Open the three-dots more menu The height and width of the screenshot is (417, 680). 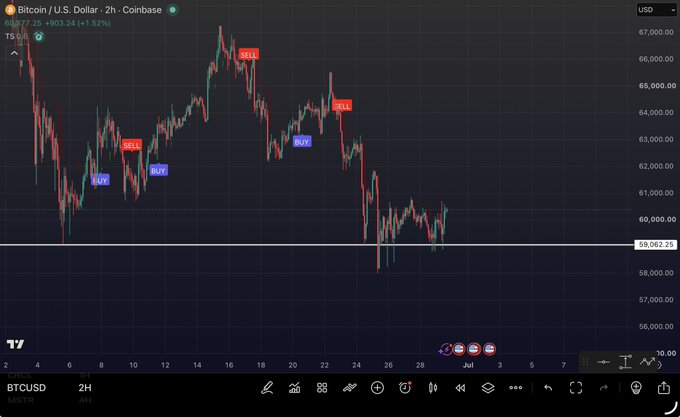click(x=516, y=388)
